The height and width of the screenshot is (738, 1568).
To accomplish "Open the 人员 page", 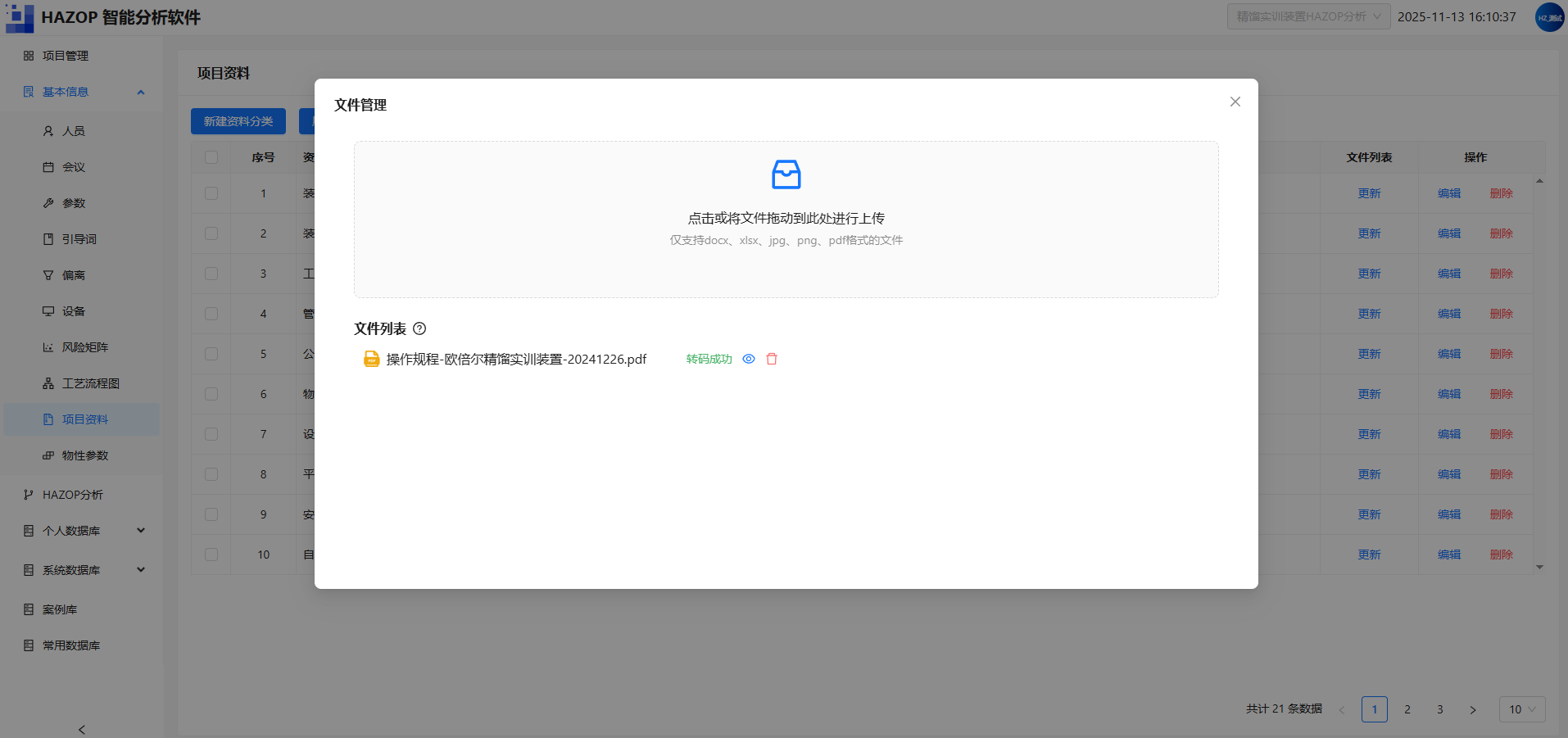I will pyautogui.click(x=74, y=131).
